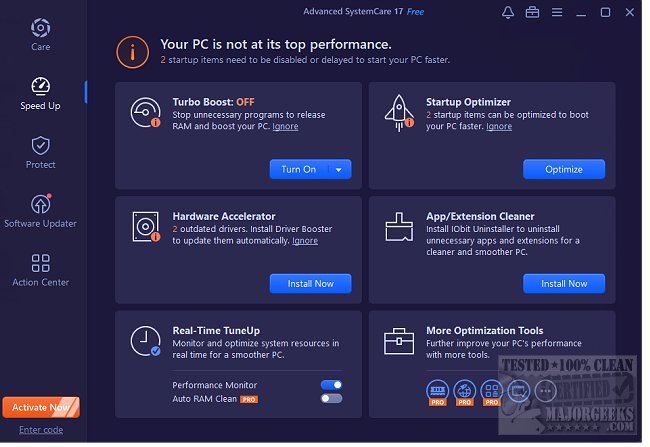650x447 pixels.
Task: Click the App/Extension Cleaner heading
Action: (x=480, y=216)
